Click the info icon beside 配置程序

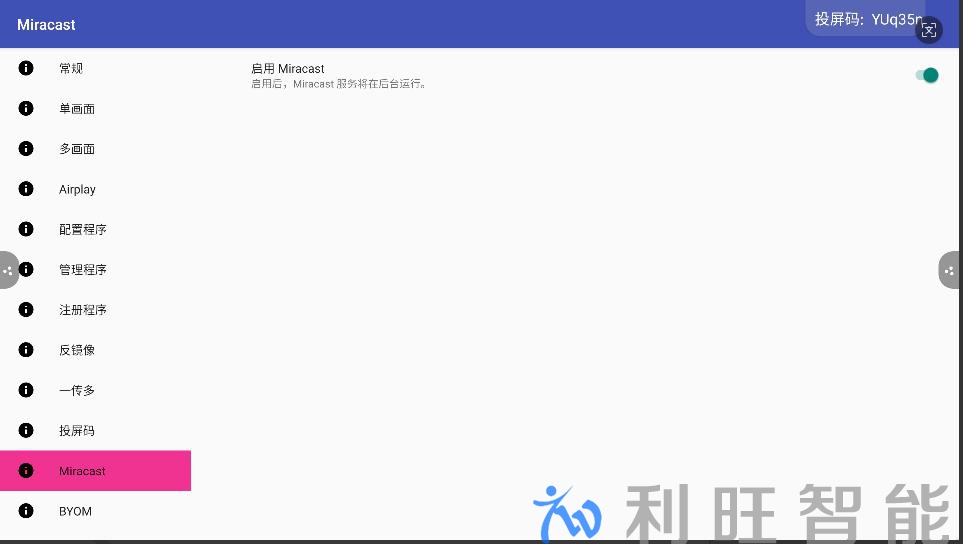pos(26,229)
